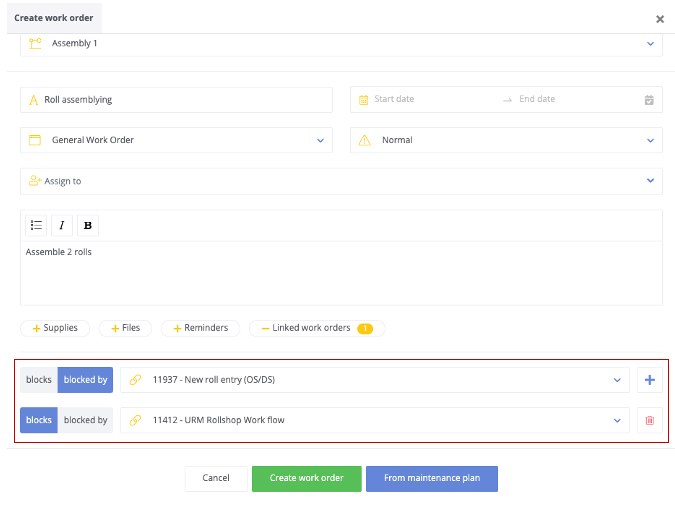This screenshot has height=514, width=675.
Task: Click the Roll assemblying title field
Action: (x=176, y=100)
